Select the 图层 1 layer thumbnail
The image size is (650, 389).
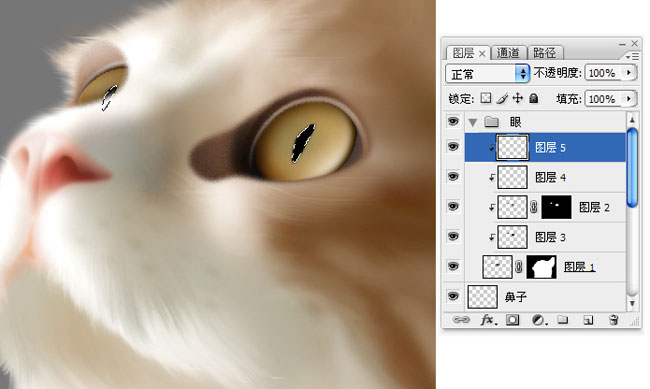point(497,267)
